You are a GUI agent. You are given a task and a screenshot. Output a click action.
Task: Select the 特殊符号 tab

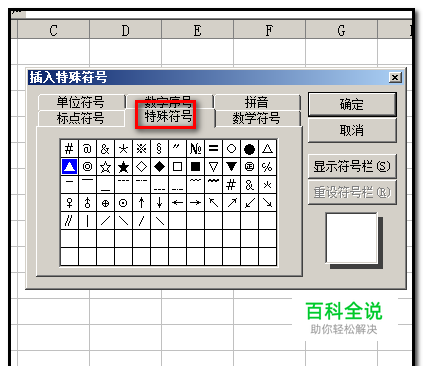(168, 116)
